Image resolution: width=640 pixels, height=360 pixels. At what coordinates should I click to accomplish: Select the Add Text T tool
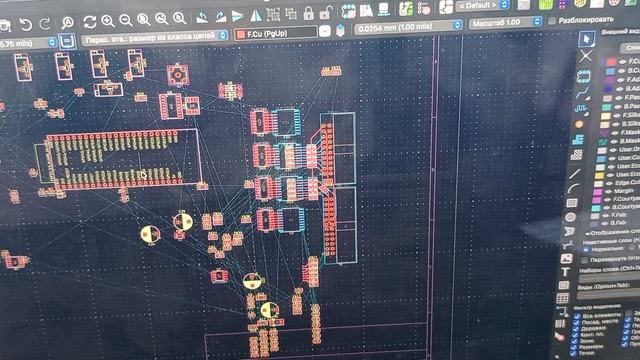565,271
